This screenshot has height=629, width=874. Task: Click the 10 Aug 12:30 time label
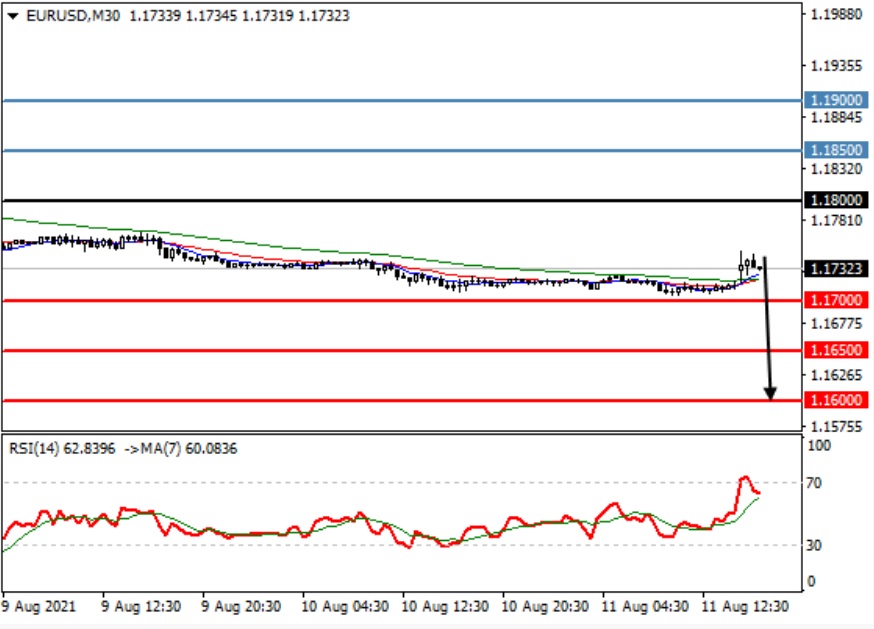point(445,606)
